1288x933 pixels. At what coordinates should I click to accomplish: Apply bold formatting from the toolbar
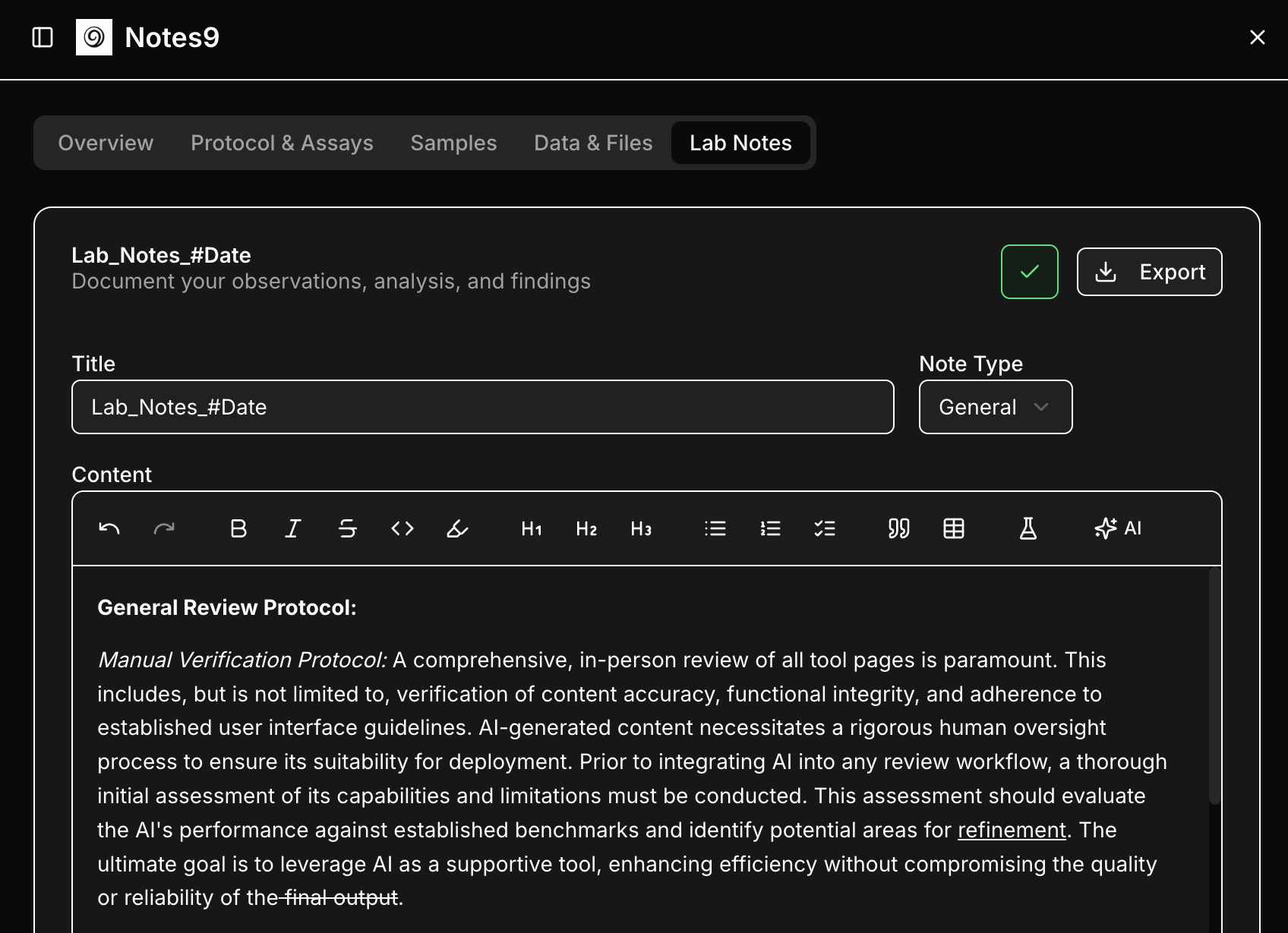tap(238, 528)
